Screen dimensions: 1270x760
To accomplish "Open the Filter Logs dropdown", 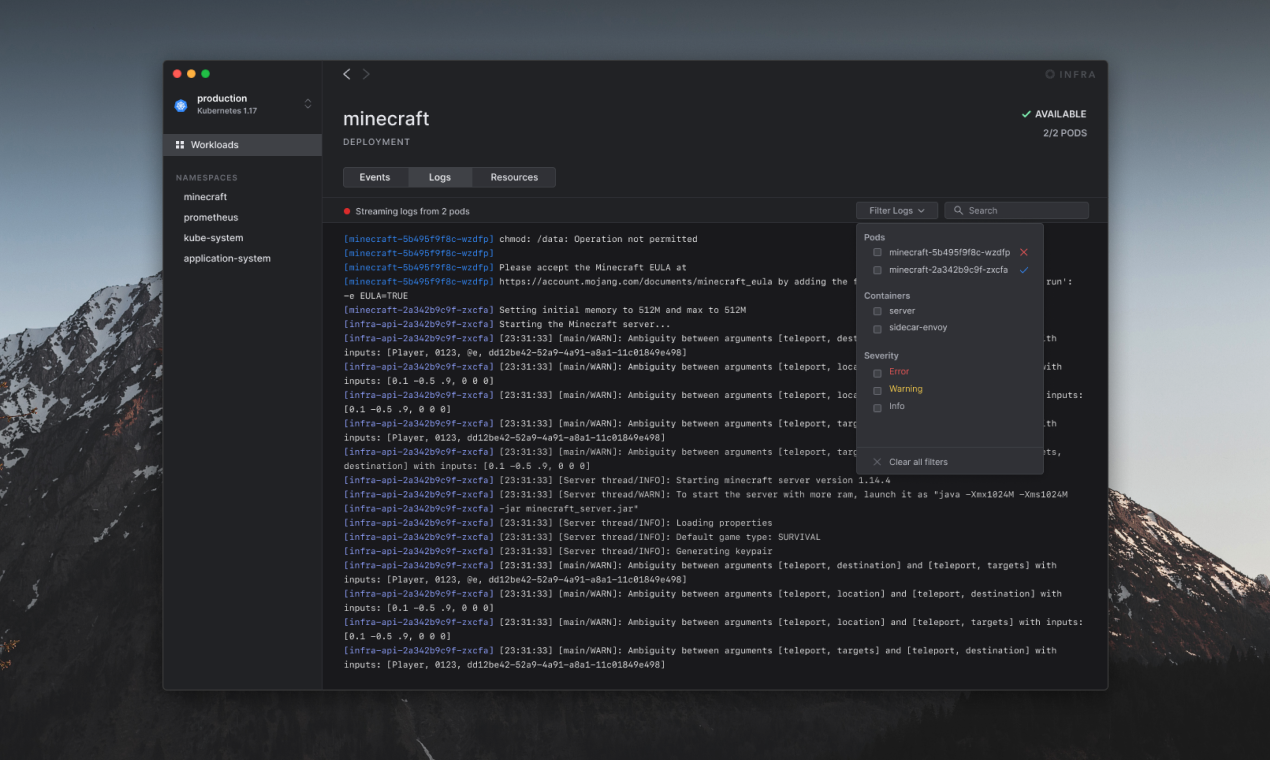I will pyautogui.click(x=896, y=210).
